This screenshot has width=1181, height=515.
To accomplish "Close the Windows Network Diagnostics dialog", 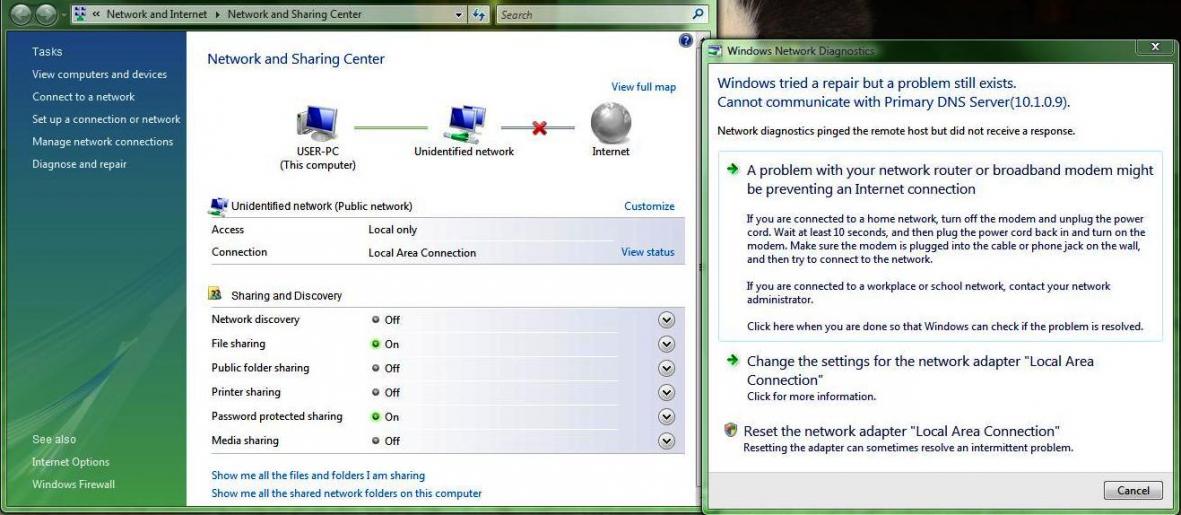I will click(x=1155, y=47).
